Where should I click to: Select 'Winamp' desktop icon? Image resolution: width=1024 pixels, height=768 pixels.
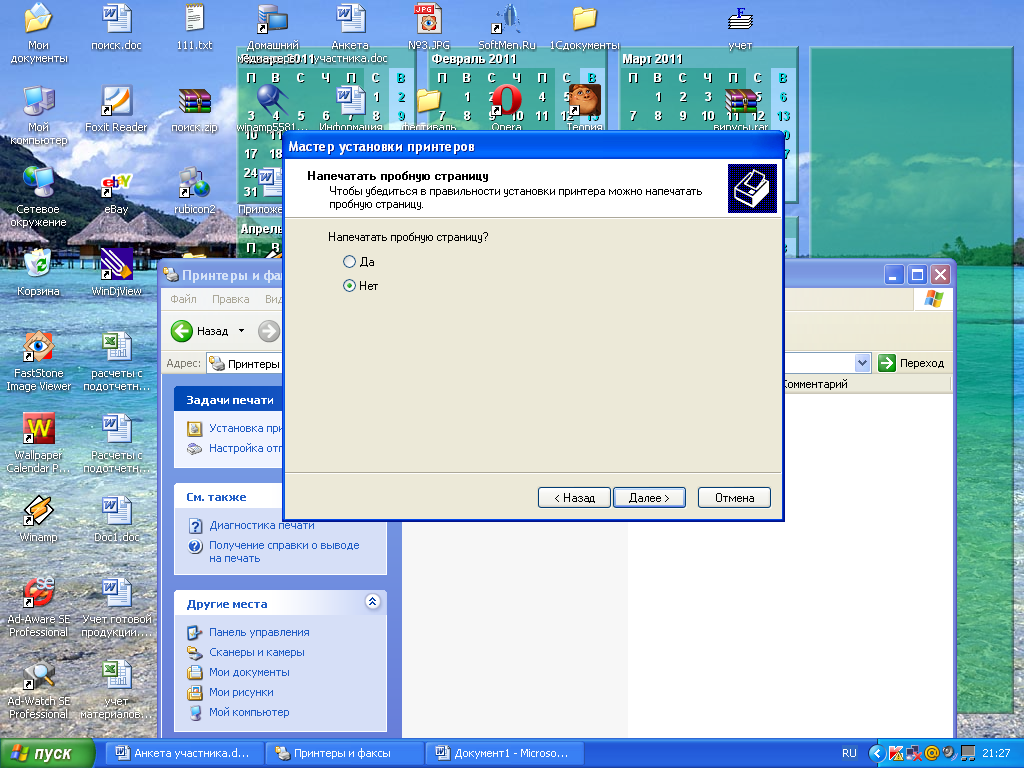[38, 519]
